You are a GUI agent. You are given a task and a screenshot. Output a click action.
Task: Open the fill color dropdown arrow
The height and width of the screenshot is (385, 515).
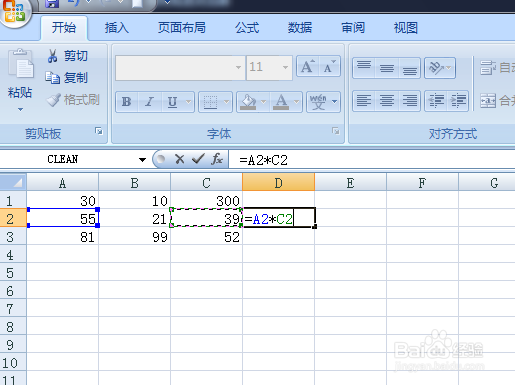(264, 102)
